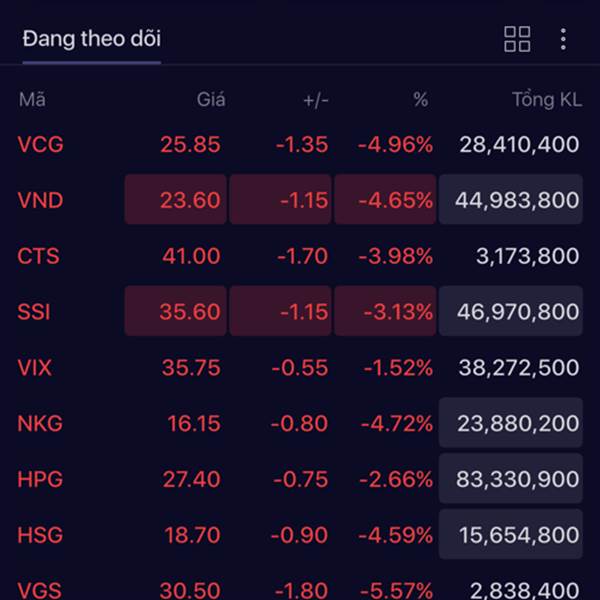The width and height of the screenshot is (600, 600).
Task: Open the VND stock ticker
Action: (40, 200)
